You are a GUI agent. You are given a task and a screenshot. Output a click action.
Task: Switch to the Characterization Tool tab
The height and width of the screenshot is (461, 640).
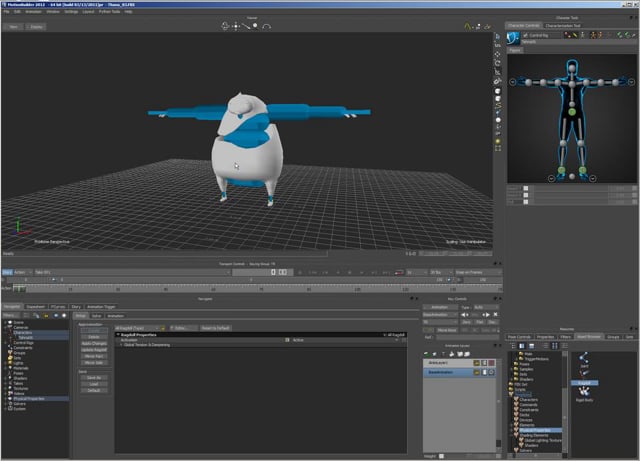click(x=563, y=25)
